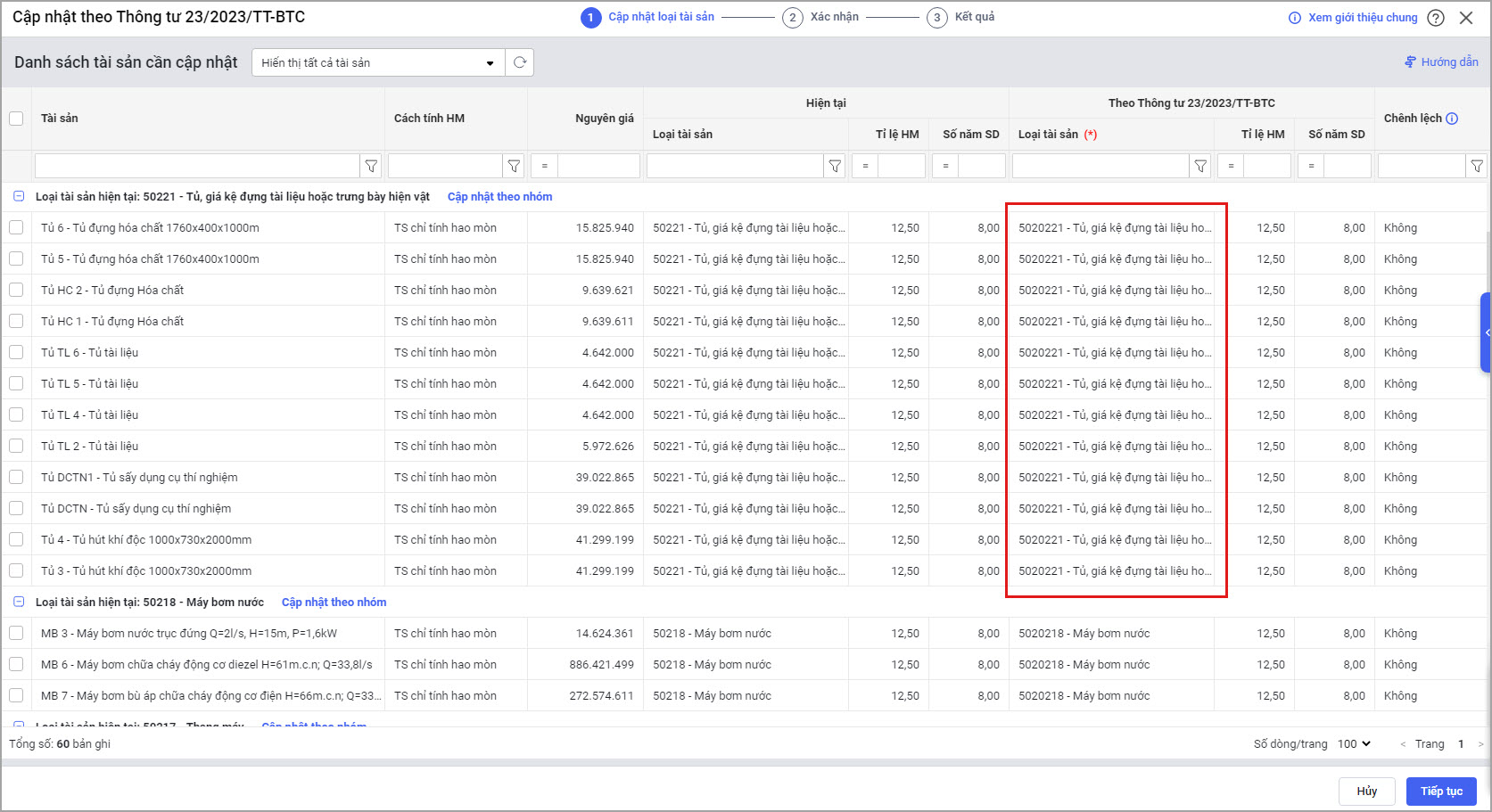The image size is (1492, 812).
Task: Collapse the 50221 asset type group
Action: click(x=19, y=197)
